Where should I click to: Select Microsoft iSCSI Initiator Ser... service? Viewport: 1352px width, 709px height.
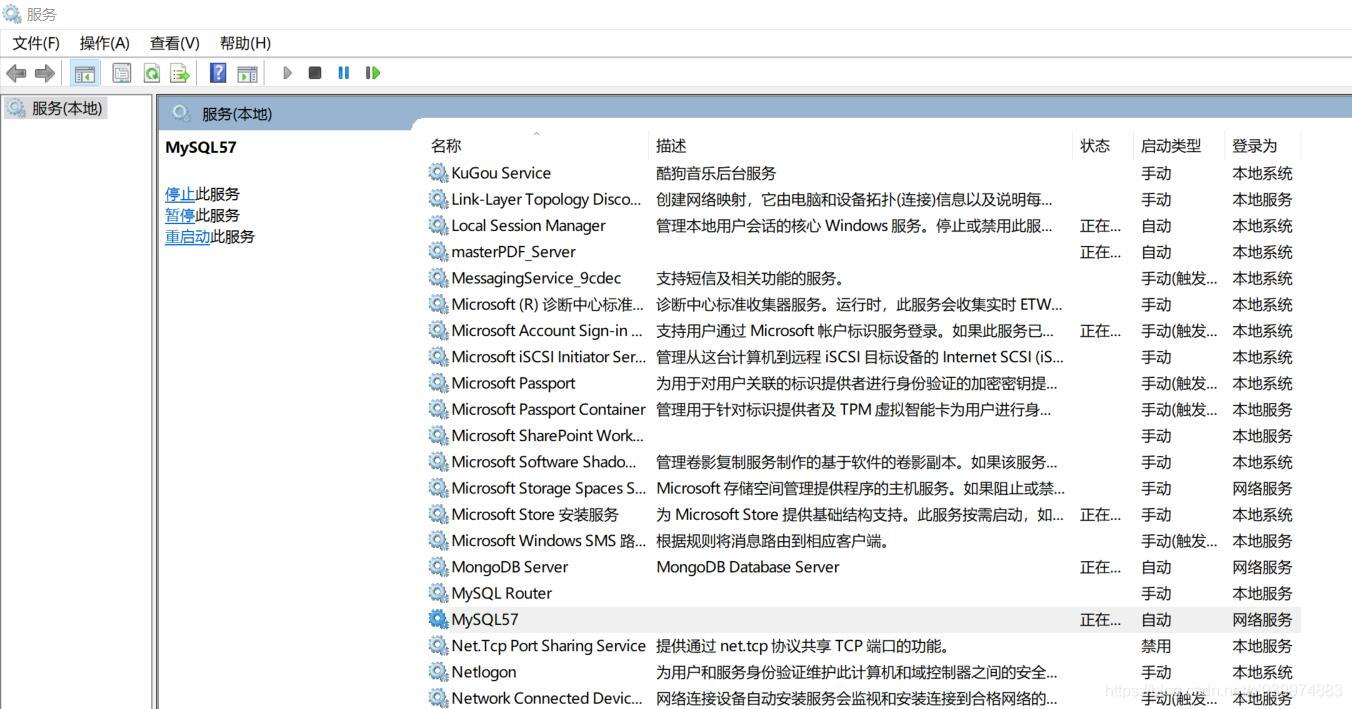pos(549,357)
